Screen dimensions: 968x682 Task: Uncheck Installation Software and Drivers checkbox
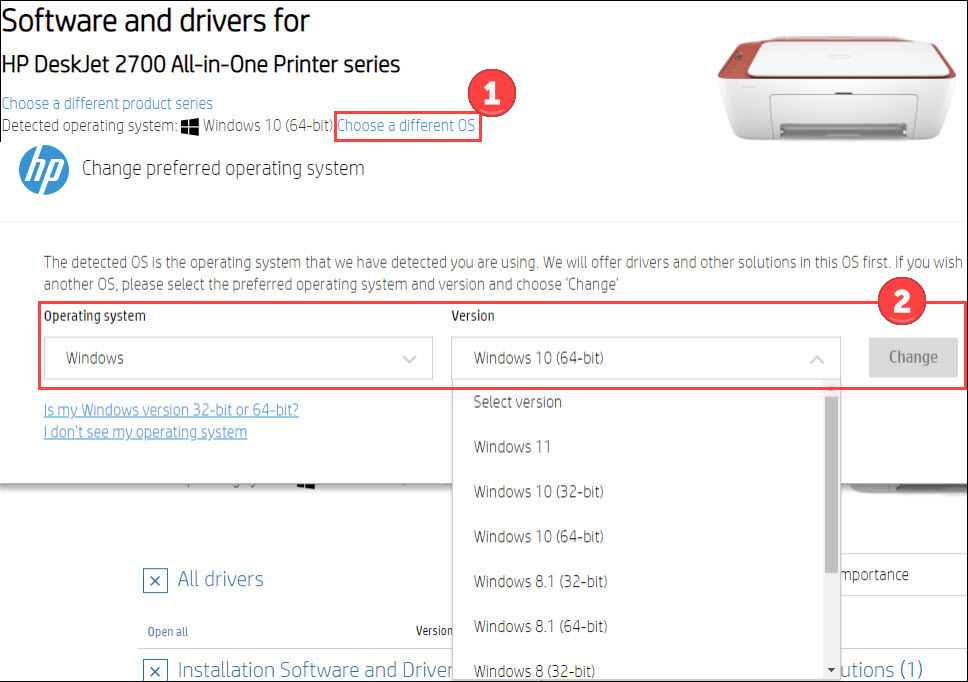[155, 670]
